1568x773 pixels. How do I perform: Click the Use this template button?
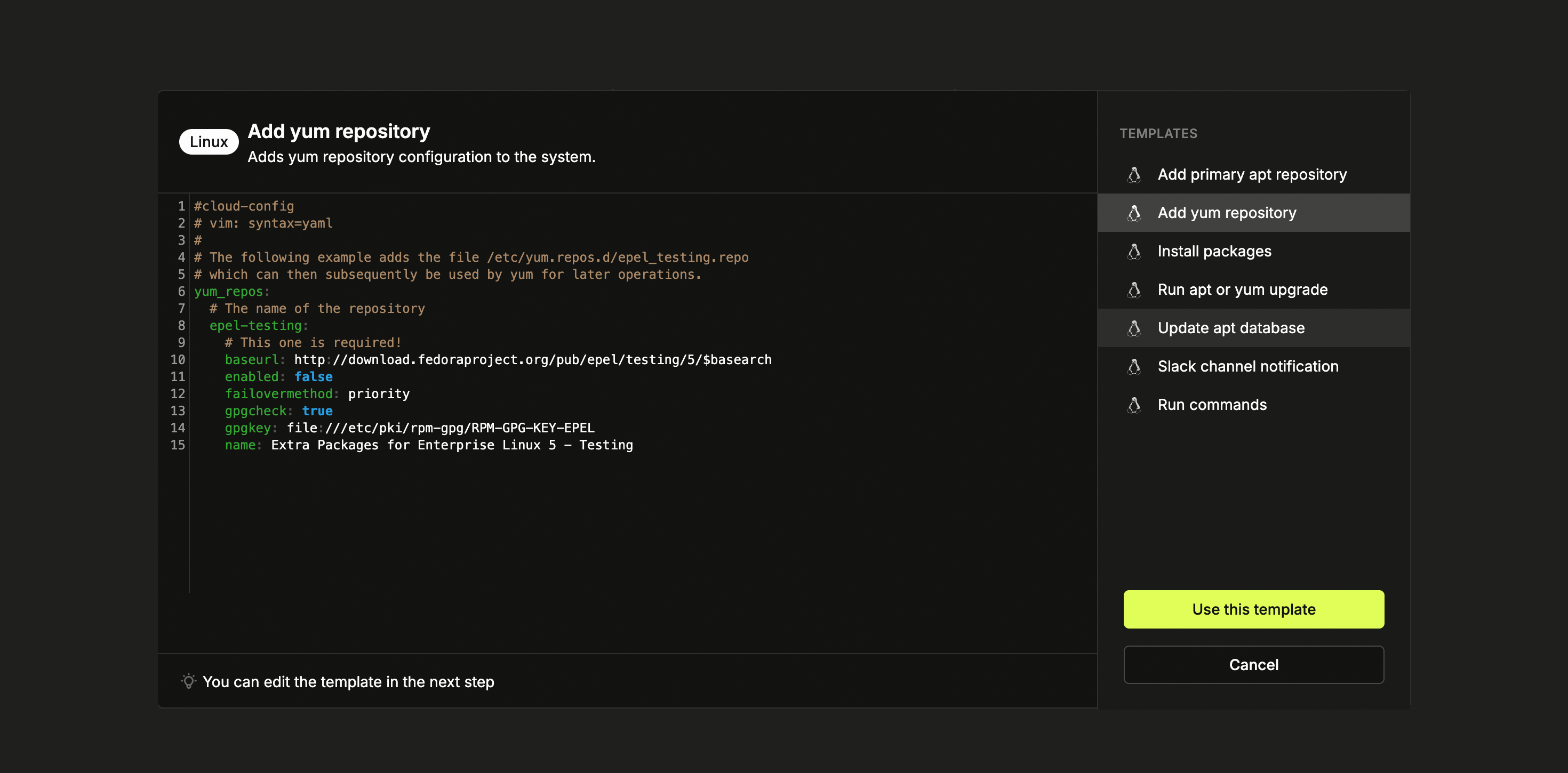[x=1253, y=609]
